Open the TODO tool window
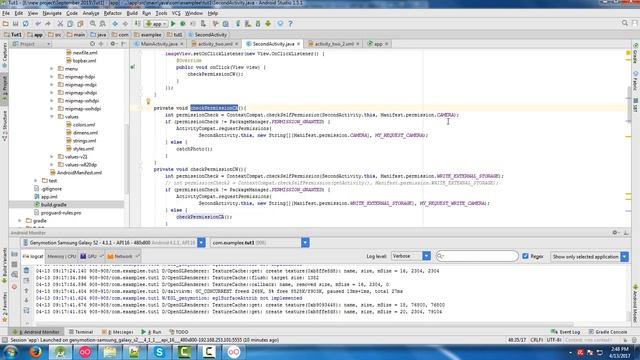The height and width of the screenshot is (360, 640). (x=179, y=332)
